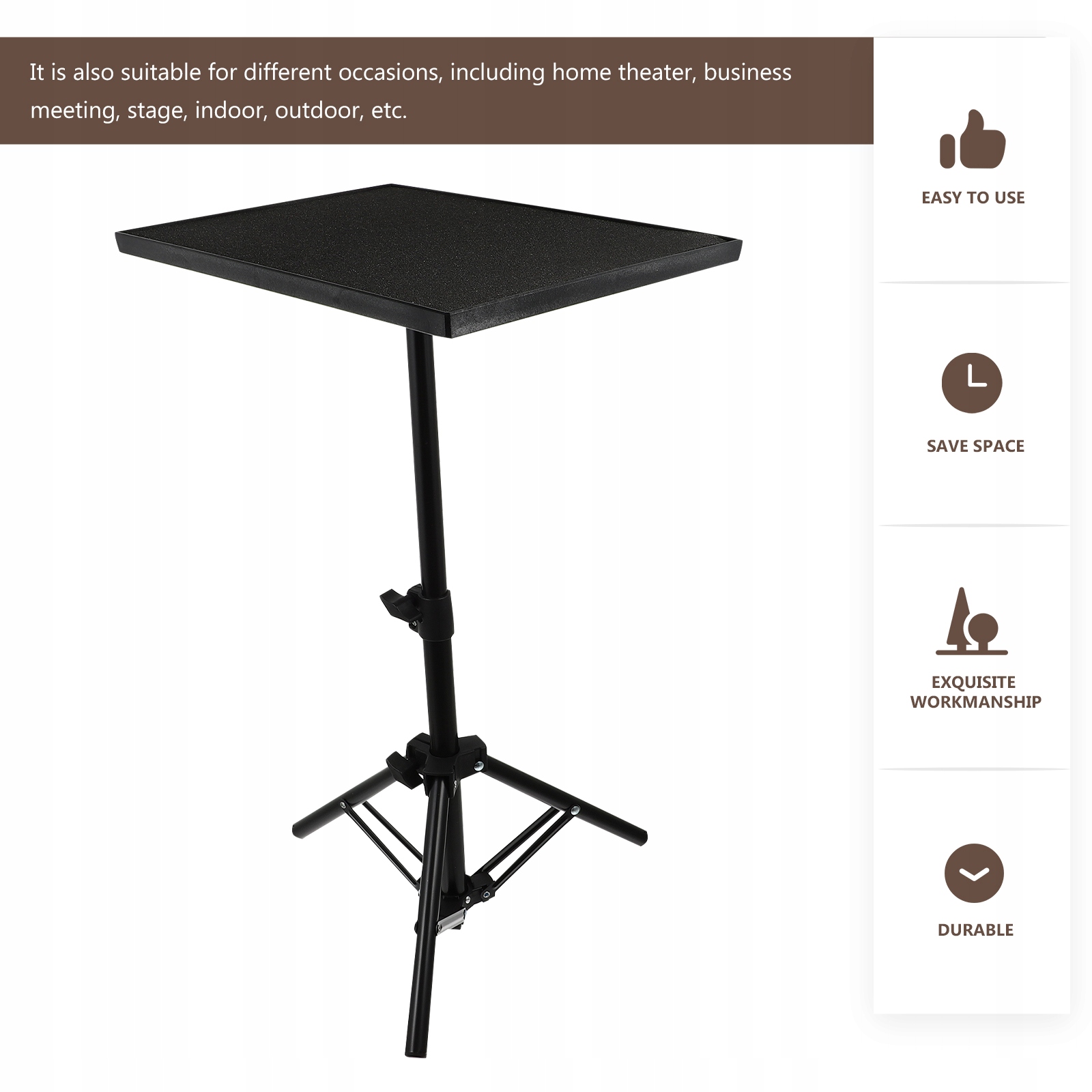Viewport: 1092px width, 1092px height.
Task: Click the EXQUISITE WORKMANSHIP label
Action: pos(975,692)
